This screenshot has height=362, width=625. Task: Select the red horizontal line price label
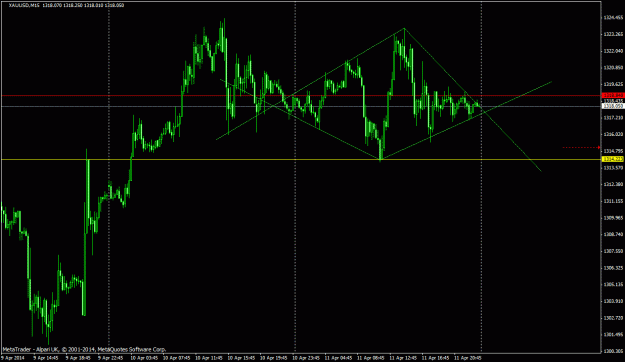point(613,95)
